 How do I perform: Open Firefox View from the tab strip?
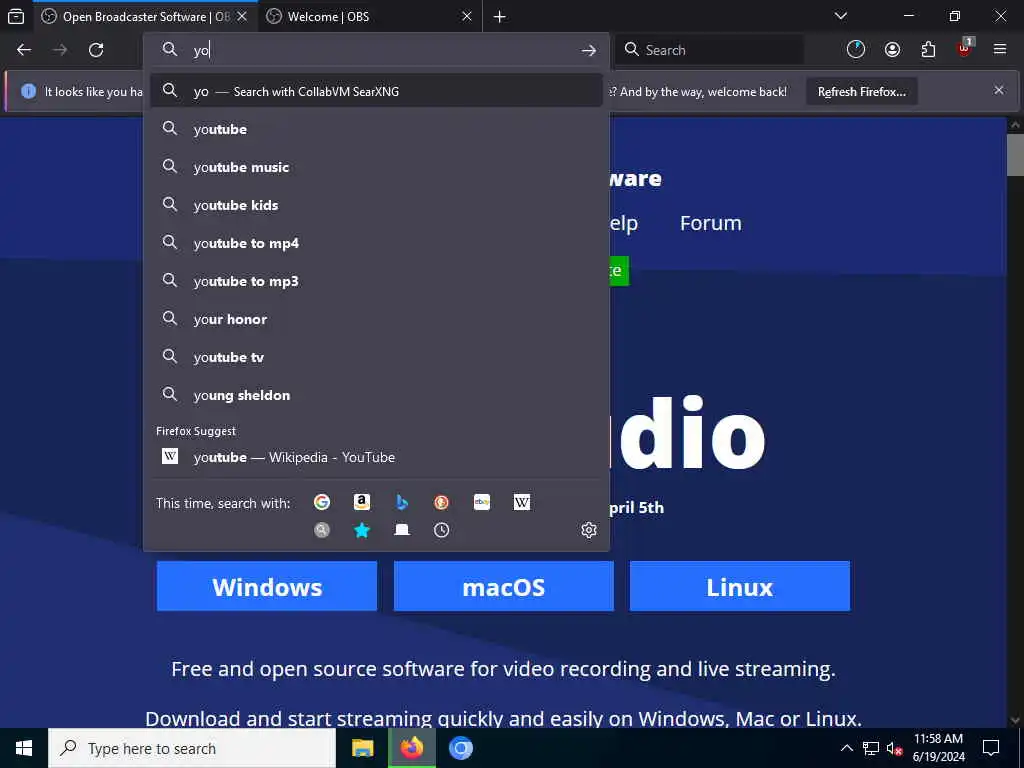coord(16,16)
